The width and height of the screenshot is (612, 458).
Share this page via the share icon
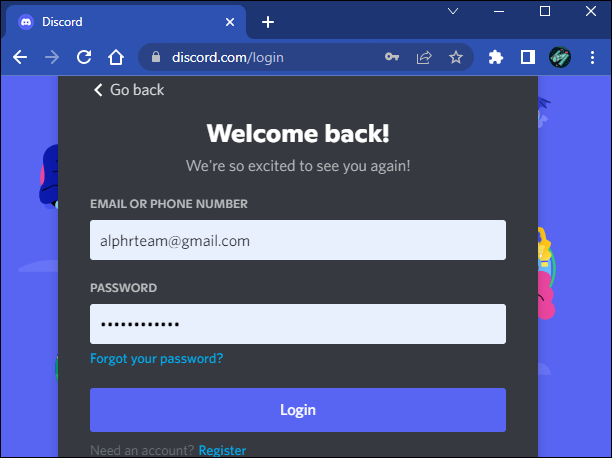click(424, 57)
